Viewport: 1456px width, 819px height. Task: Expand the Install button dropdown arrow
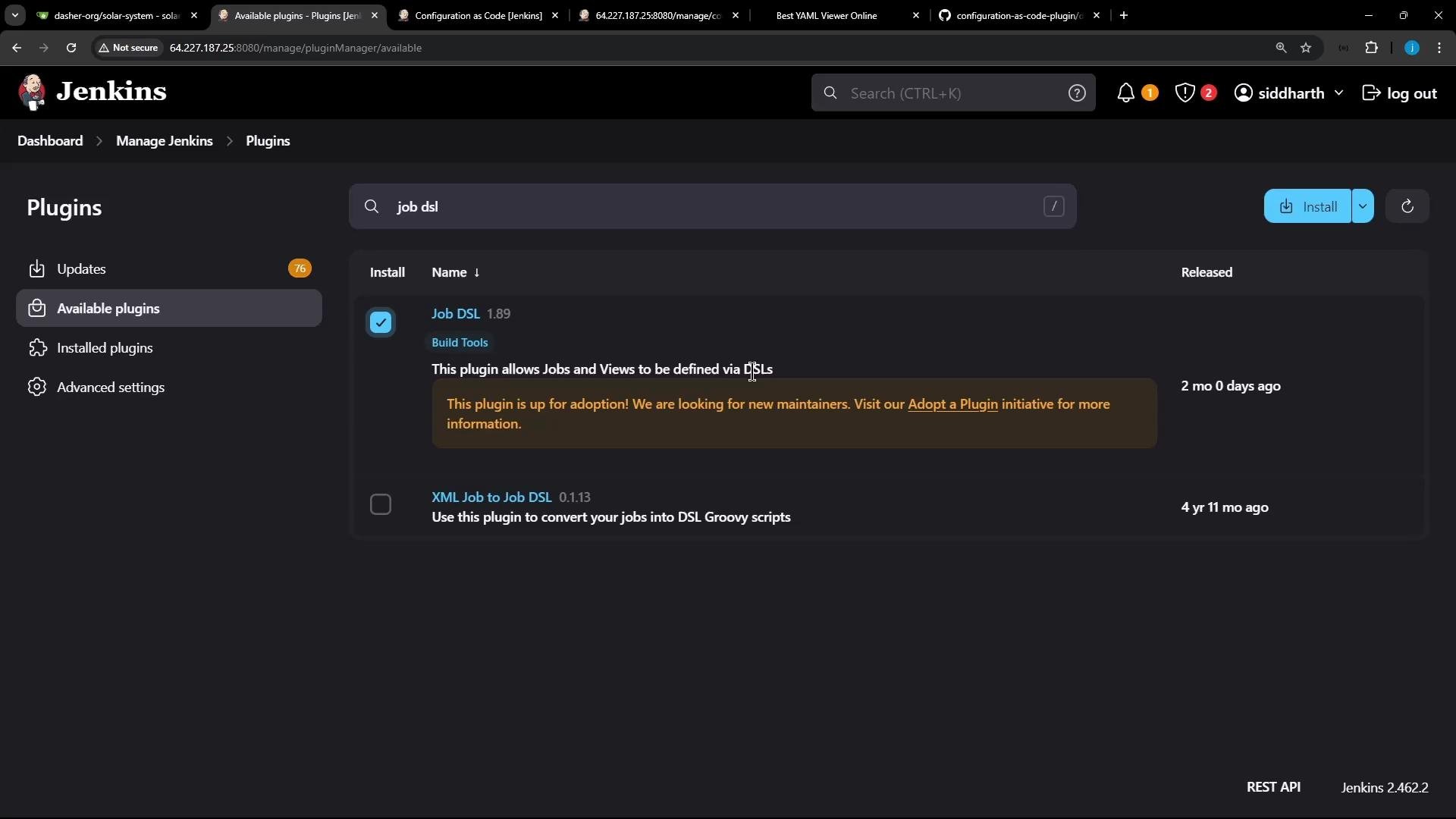1363,206
